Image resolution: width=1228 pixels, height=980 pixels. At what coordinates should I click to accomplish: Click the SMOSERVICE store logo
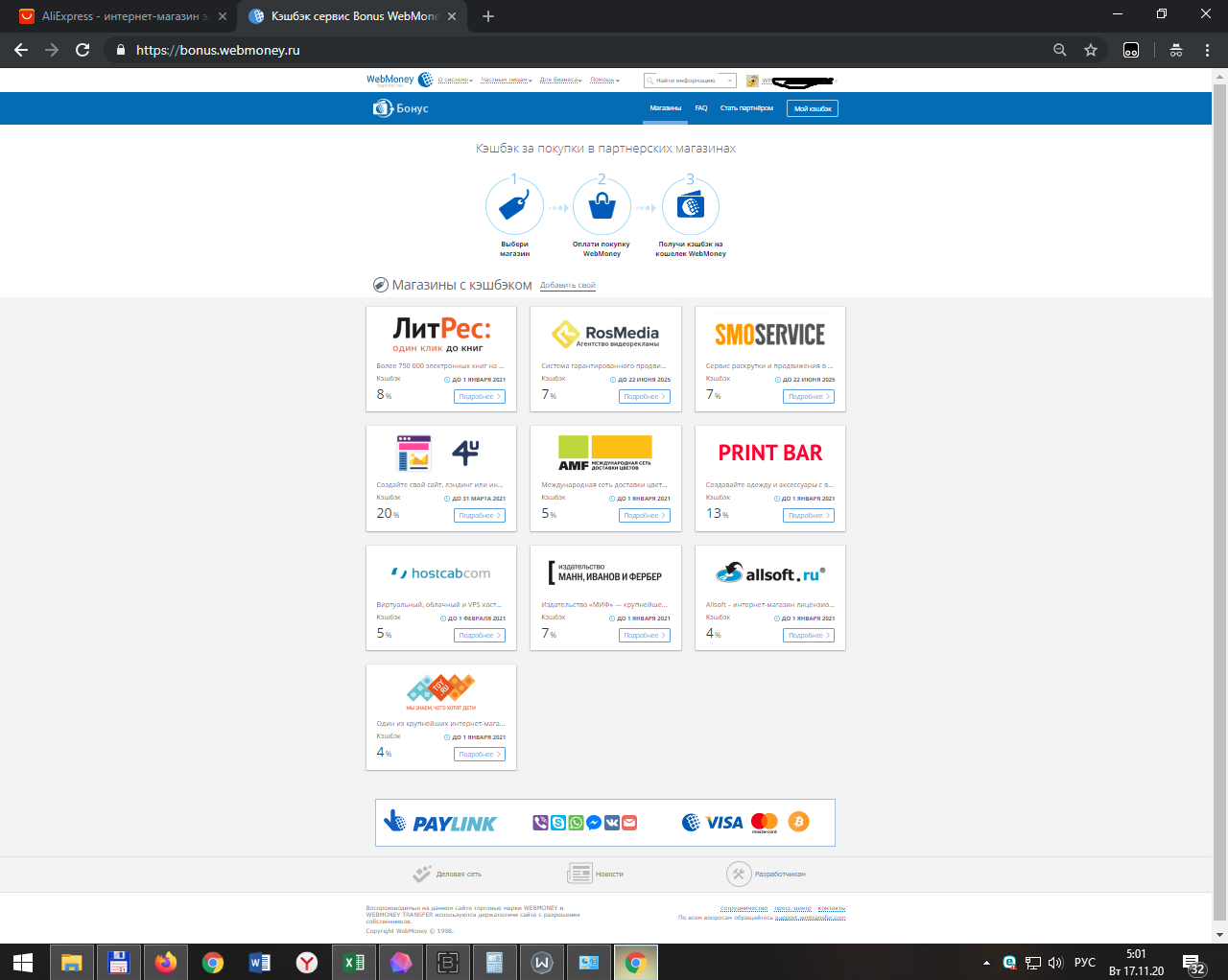[x=770, y=335]
